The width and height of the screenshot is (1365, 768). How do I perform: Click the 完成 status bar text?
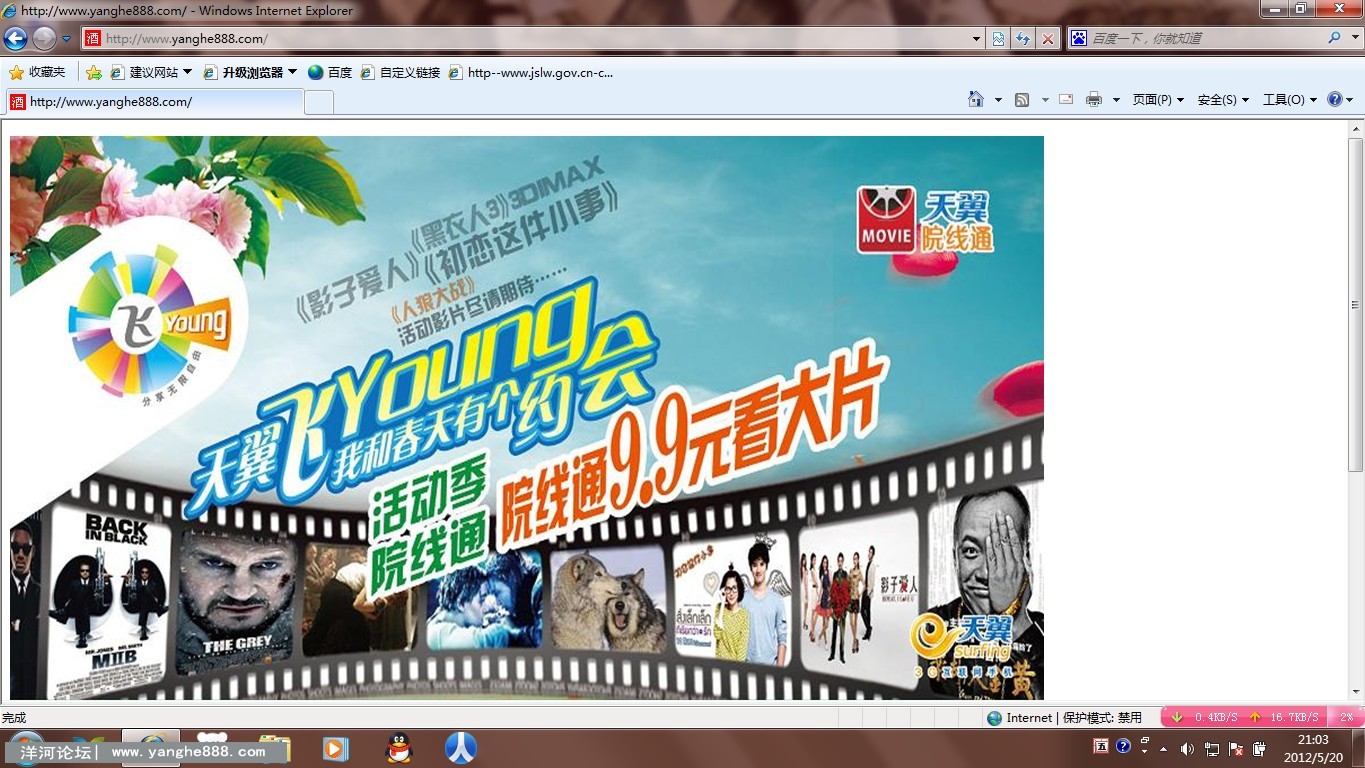[14, 718]
